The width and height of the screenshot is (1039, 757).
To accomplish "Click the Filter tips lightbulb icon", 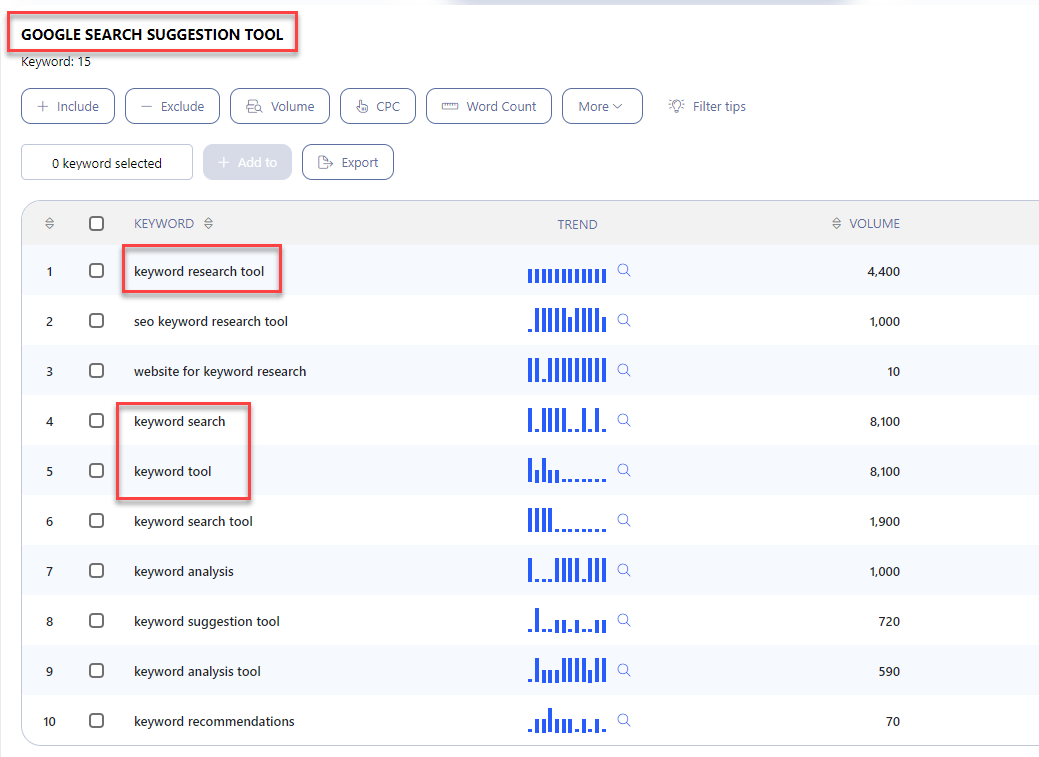I will 677,106.
